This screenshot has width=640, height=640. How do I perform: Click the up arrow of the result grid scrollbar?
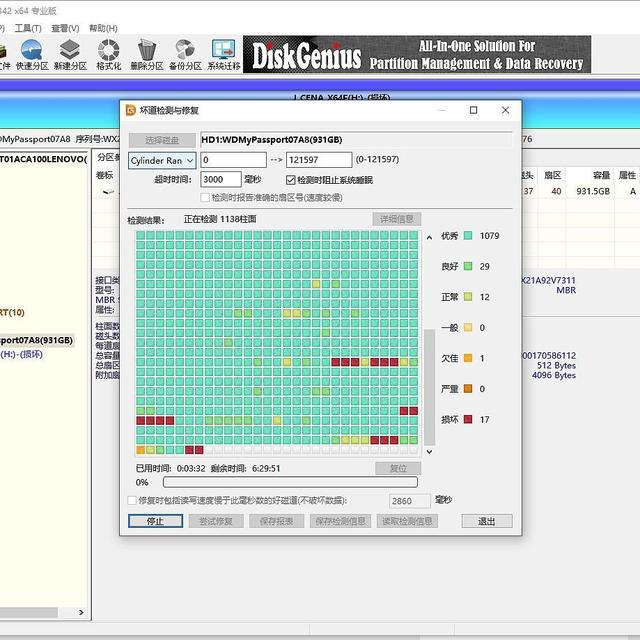[429, 237]
